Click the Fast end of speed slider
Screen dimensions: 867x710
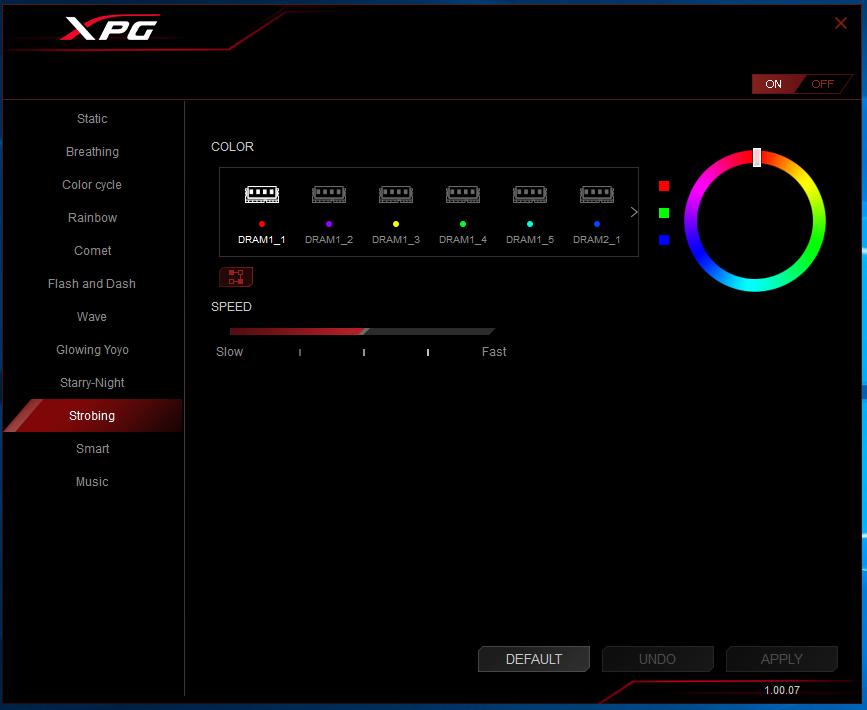pos(494,352)
